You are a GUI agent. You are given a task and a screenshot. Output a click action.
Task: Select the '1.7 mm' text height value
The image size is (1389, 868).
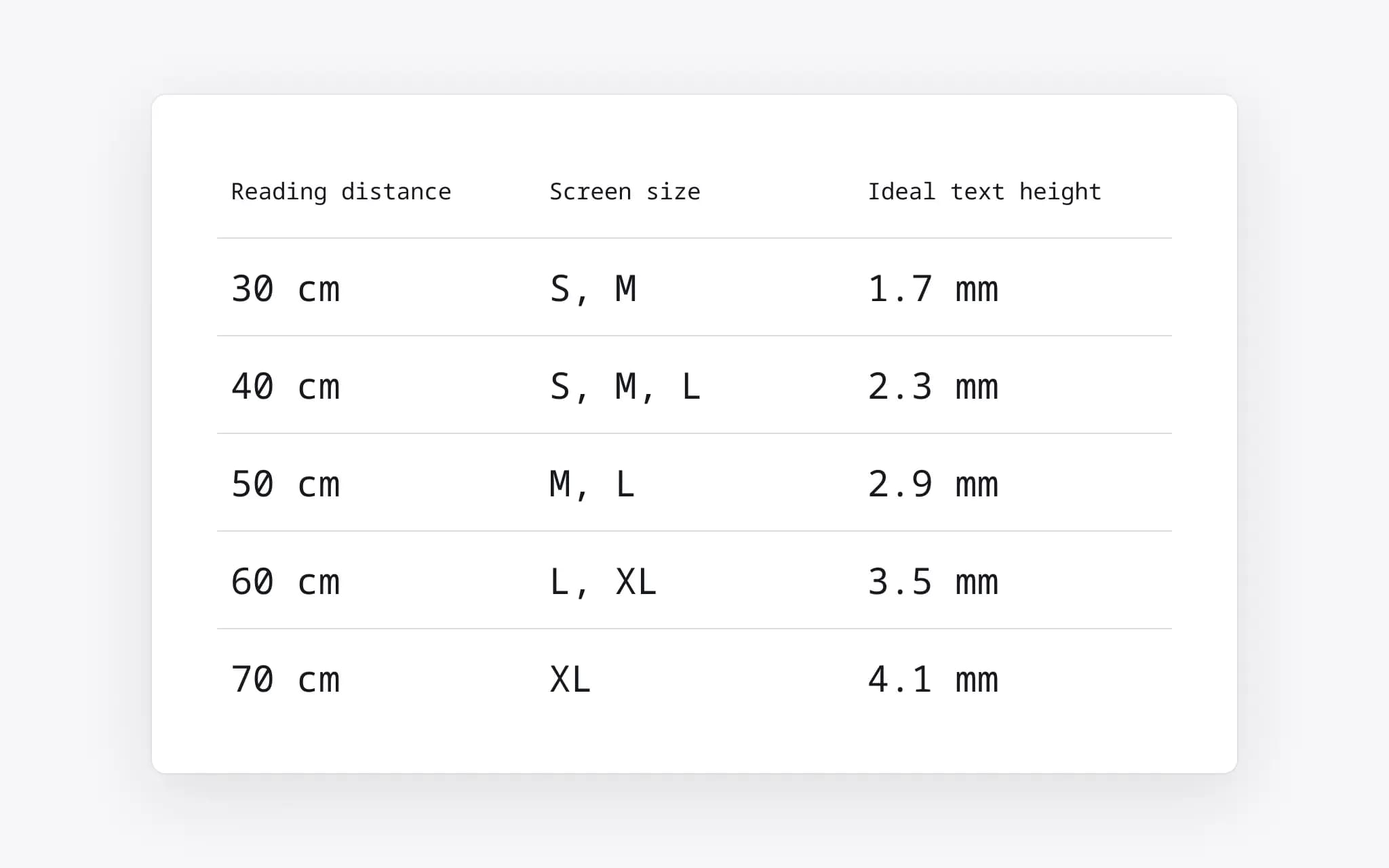[933, 288]
